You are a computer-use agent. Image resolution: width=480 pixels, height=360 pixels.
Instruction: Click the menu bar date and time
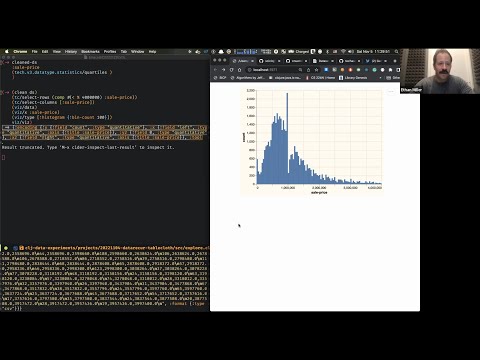point(373,52)
